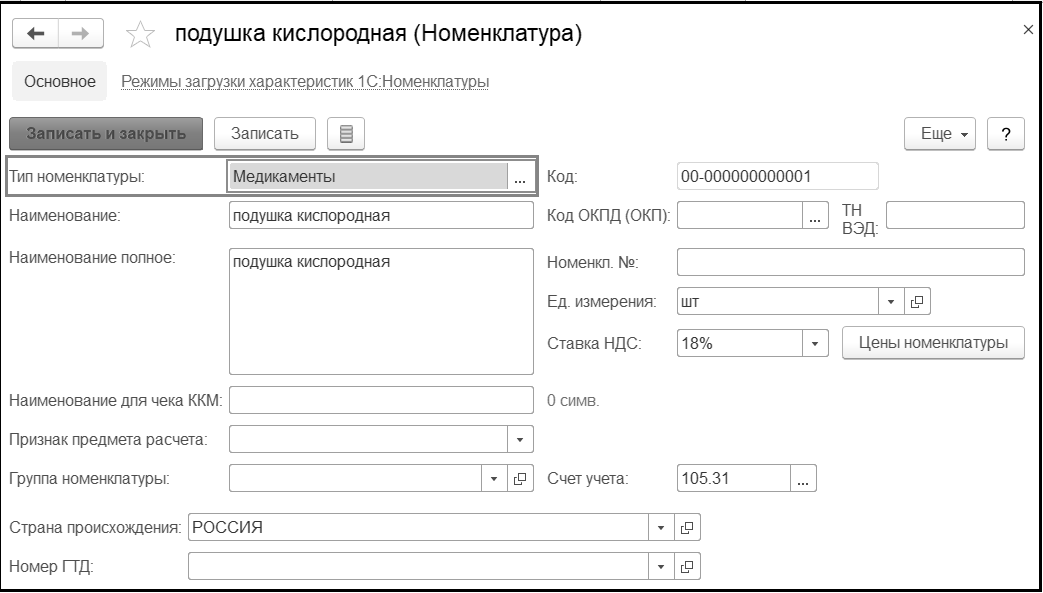
Task: Click the forward navigation arrow
Action: [x=79, y=34]
